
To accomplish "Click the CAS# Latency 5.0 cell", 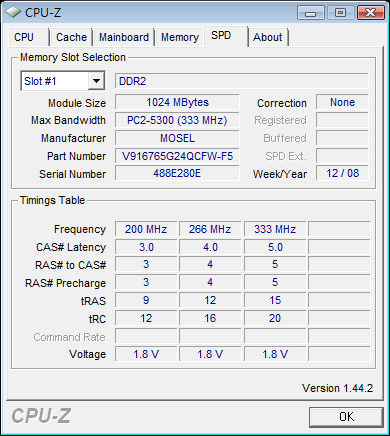I will 275,247.
